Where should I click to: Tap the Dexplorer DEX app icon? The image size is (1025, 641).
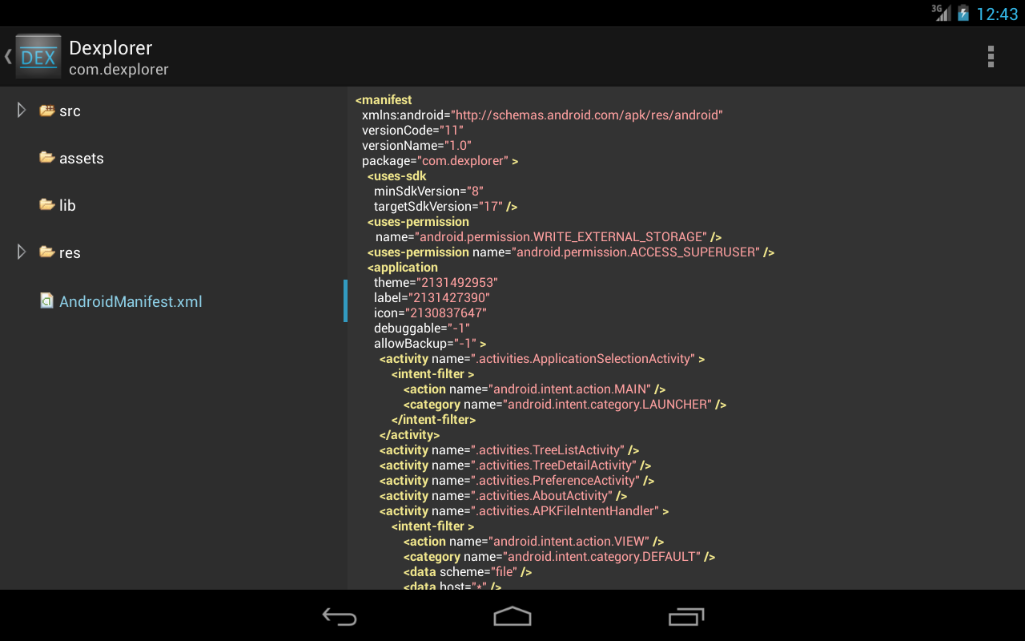pyautogui.click(x=38, y=57)
